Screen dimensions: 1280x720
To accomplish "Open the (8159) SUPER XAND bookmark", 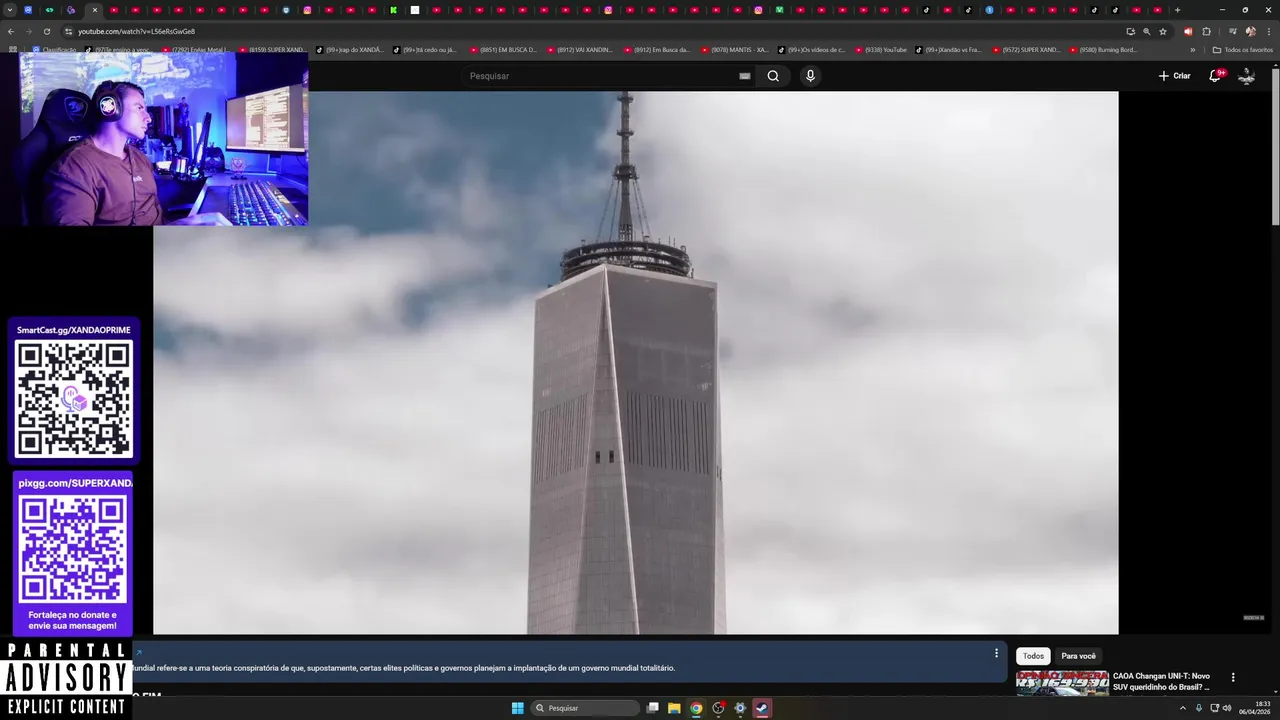I will (x=272, y=50).
